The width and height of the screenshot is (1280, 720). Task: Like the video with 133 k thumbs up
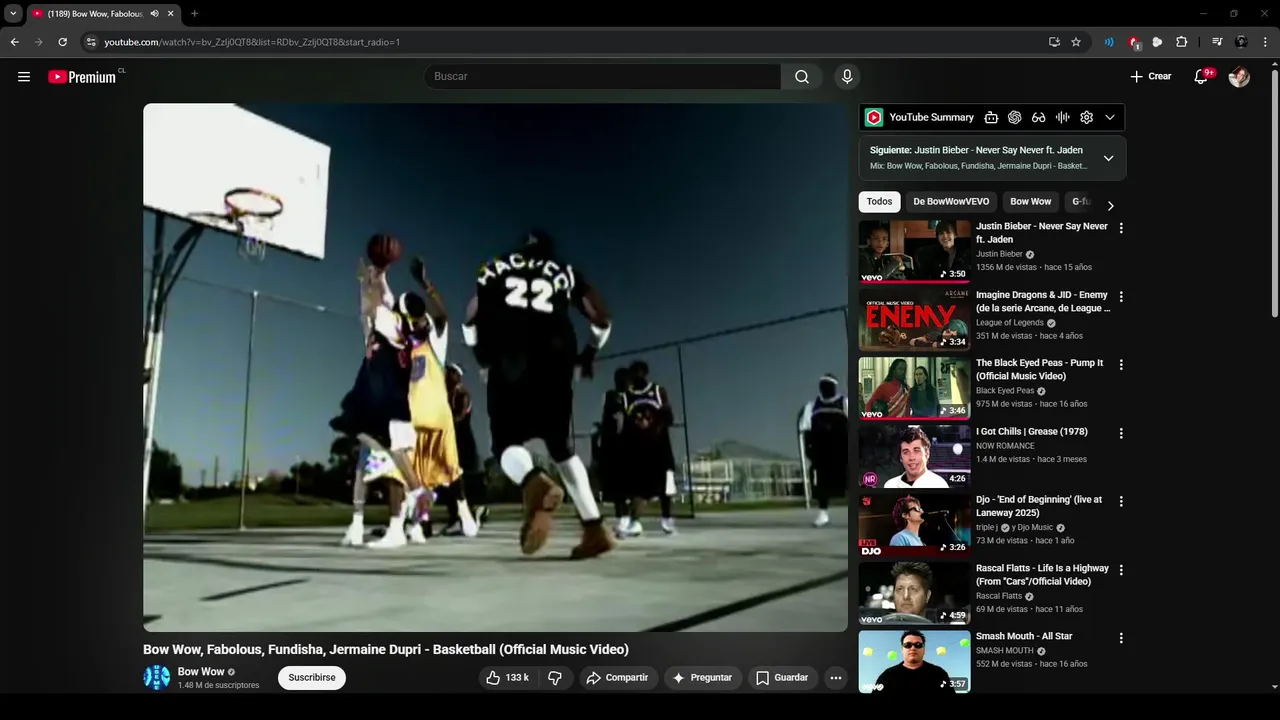coord(507,678)
